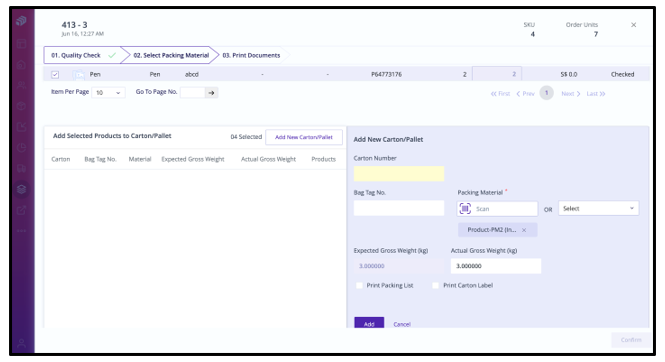Select page 1 in pagination
665x362 pixels.
coord(546,93)
